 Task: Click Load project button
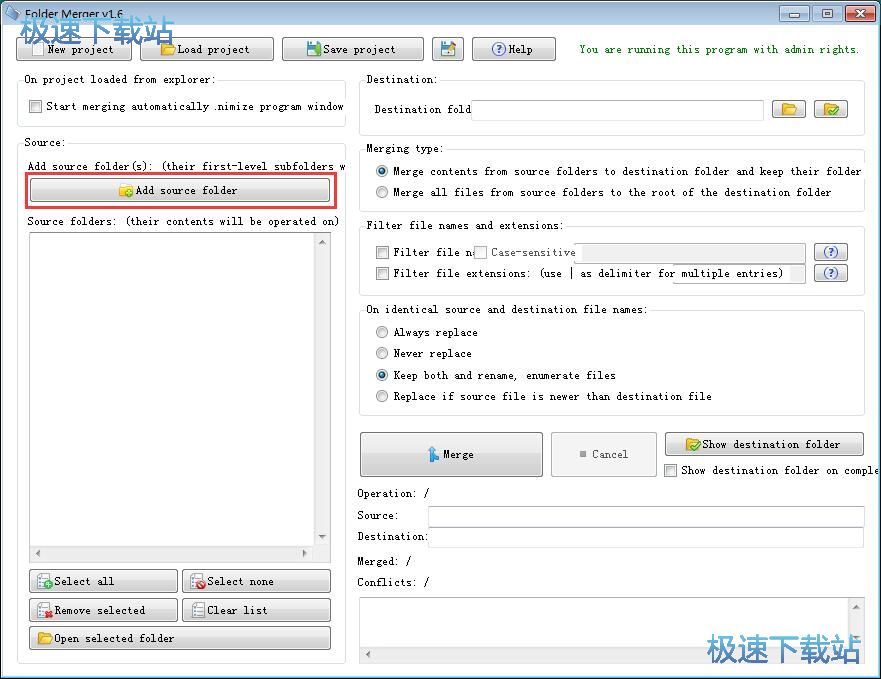(207, 49)
